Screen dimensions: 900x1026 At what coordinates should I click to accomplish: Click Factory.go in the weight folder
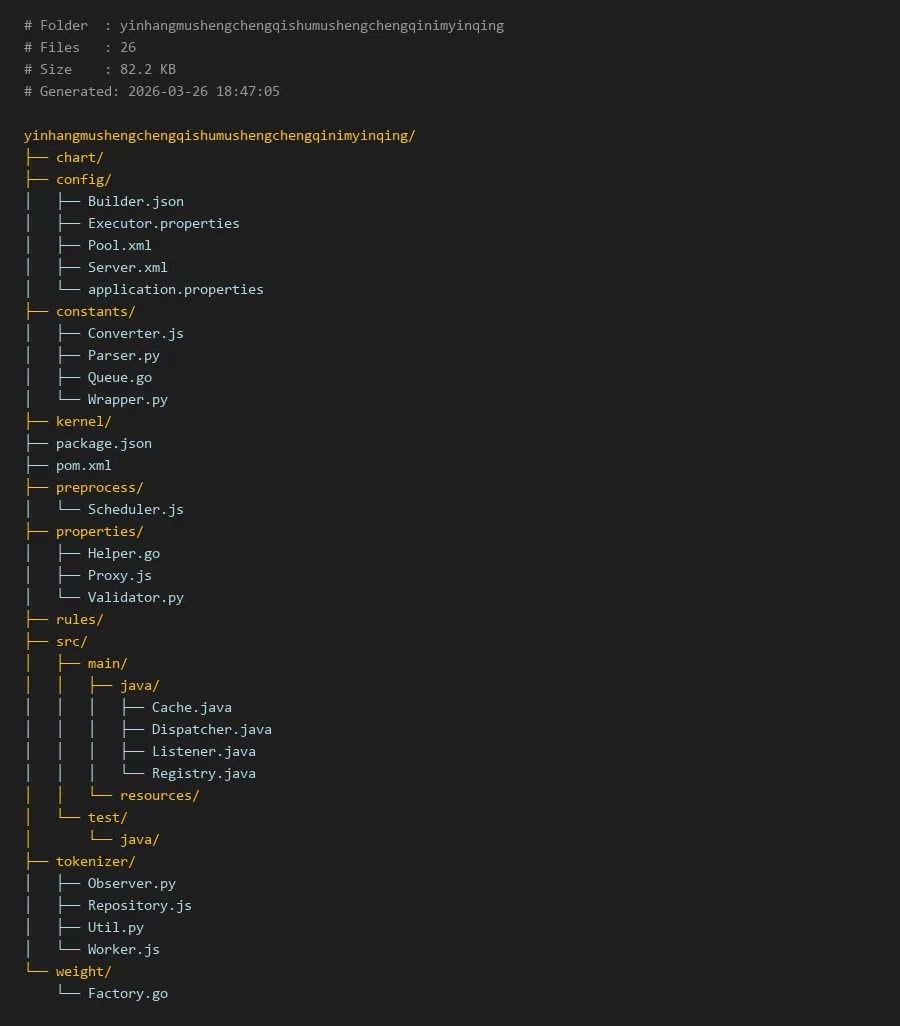point(127,993)
